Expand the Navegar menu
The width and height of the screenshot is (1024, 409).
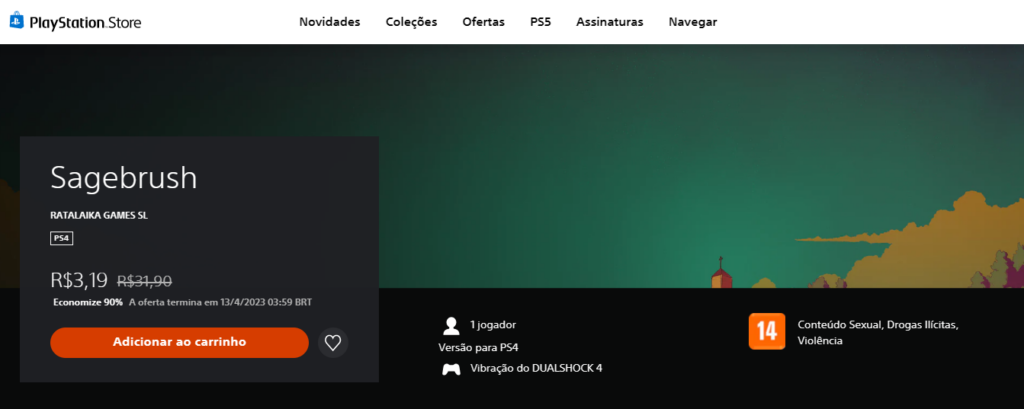[692, 22]
